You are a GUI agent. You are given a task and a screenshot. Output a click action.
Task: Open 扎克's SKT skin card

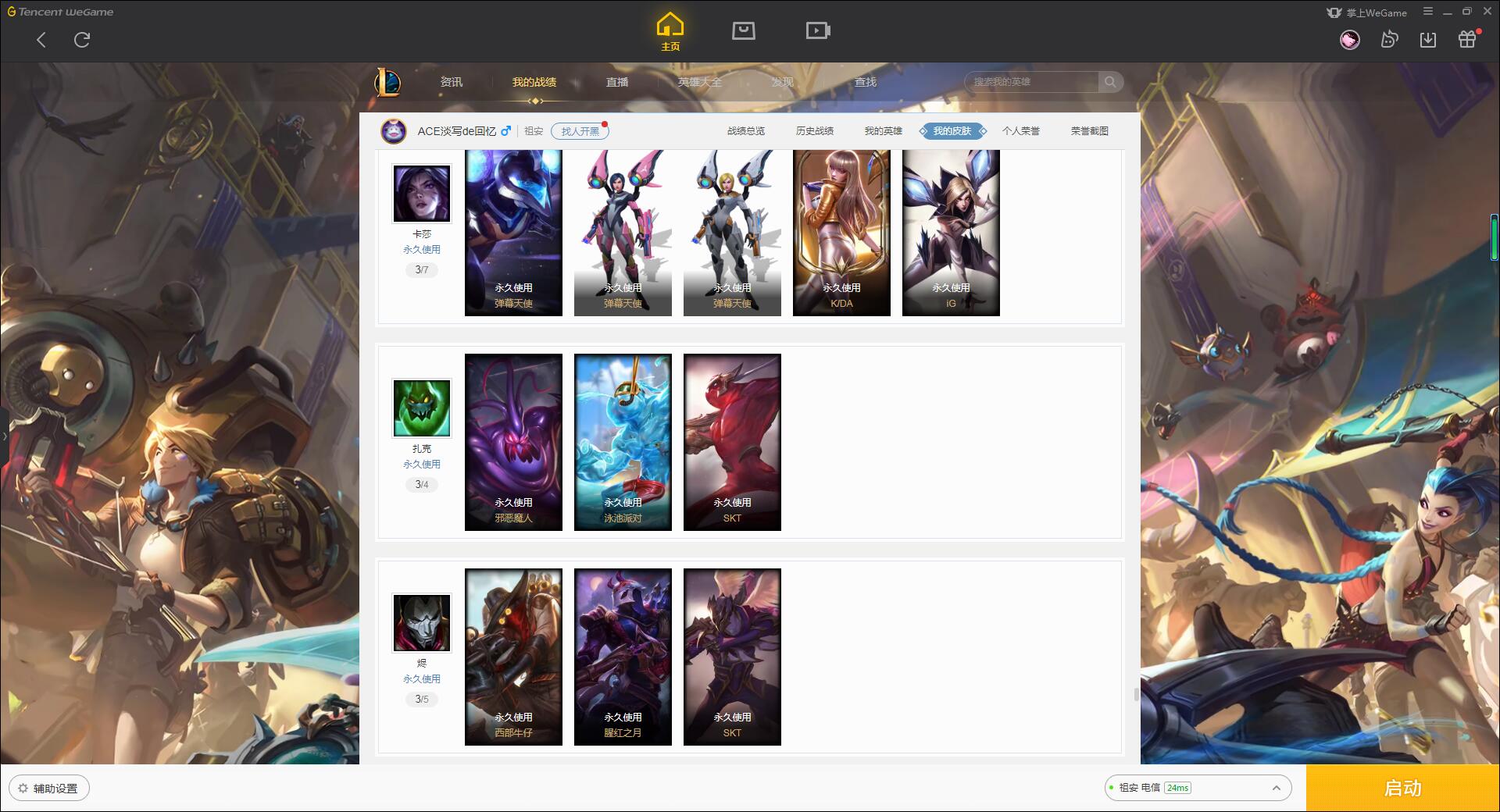click(732, 442)
